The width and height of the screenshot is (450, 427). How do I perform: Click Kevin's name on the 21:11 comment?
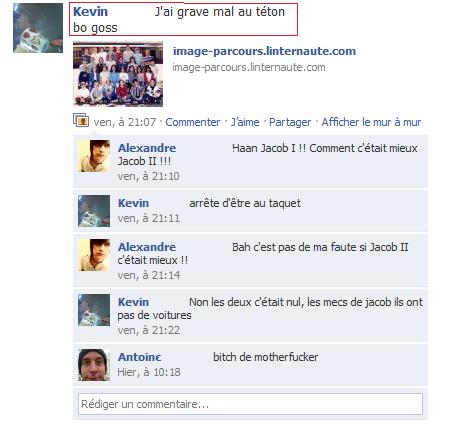[x=133, y=203]
